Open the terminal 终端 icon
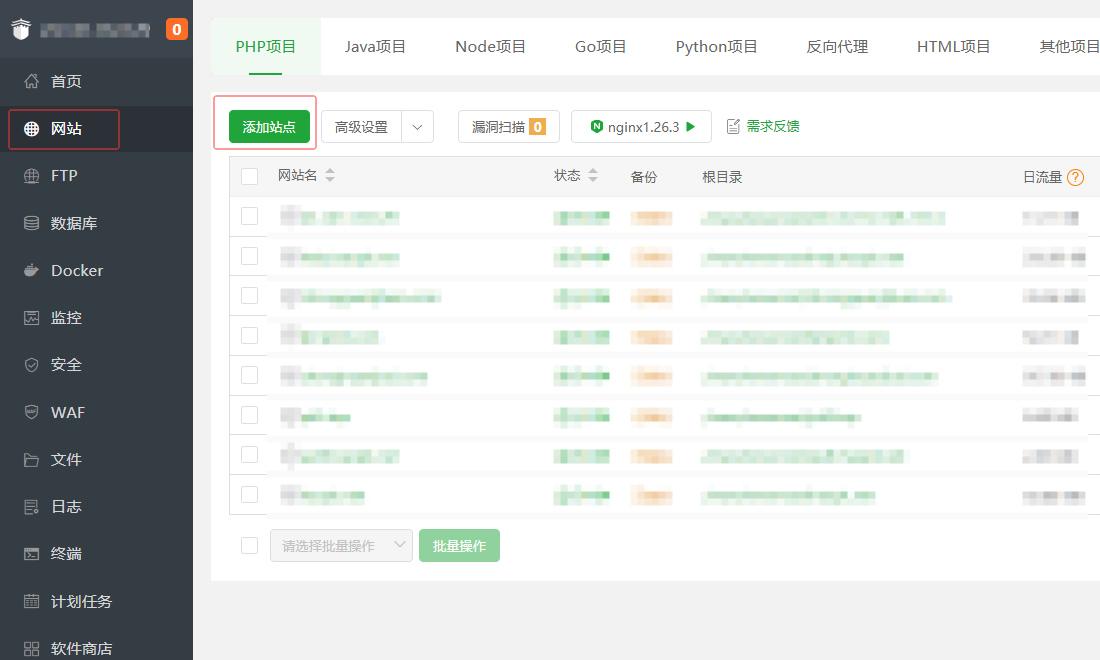The height and width of the screenshot is (660, 1100). 32,554
